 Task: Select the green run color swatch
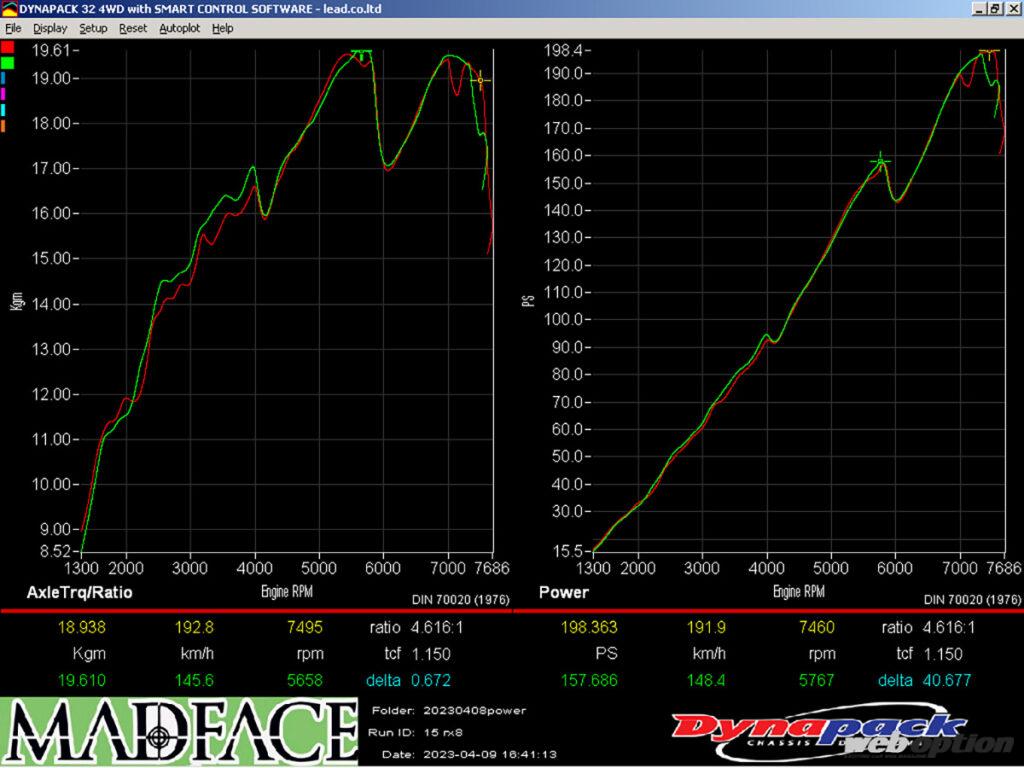coord(7,62)
